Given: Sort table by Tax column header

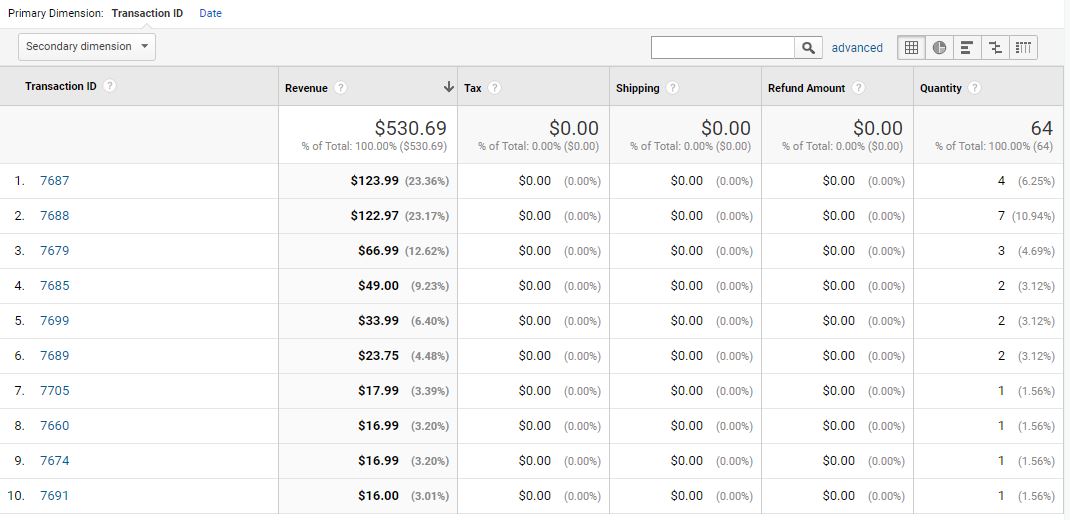Looking at the screenshot, I should [x=473, y=88].
